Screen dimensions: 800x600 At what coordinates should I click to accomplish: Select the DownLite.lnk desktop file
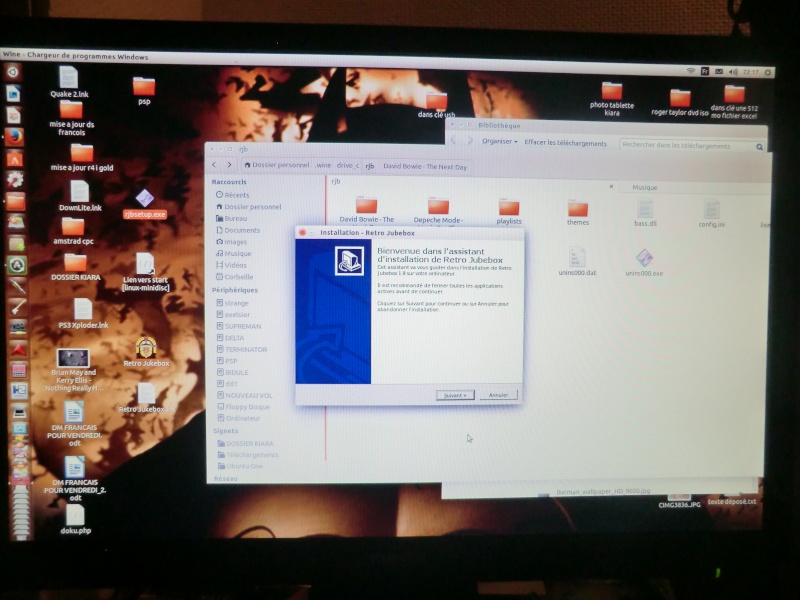(80, 196)
